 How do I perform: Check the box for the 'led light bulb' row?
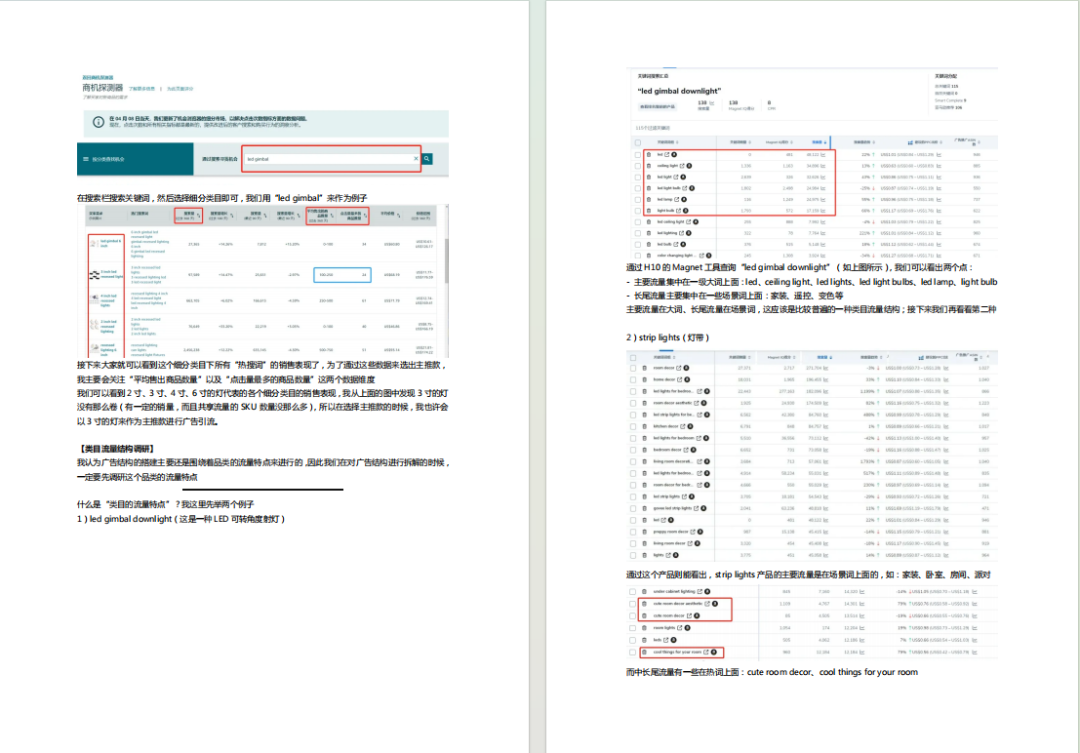[637, 188]
